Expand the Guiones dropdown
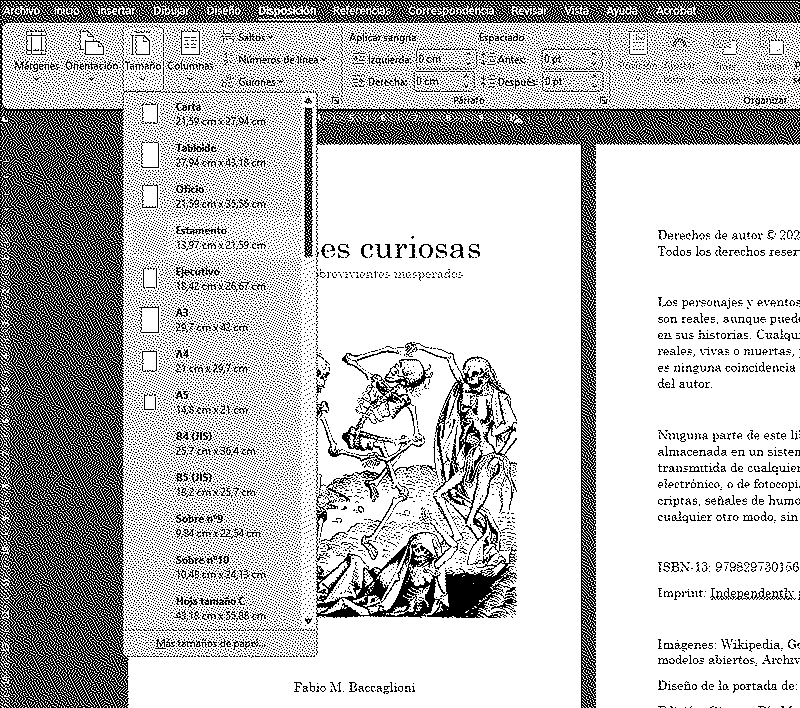The height and width of the screenshot is (708, 800). (257, 81)
